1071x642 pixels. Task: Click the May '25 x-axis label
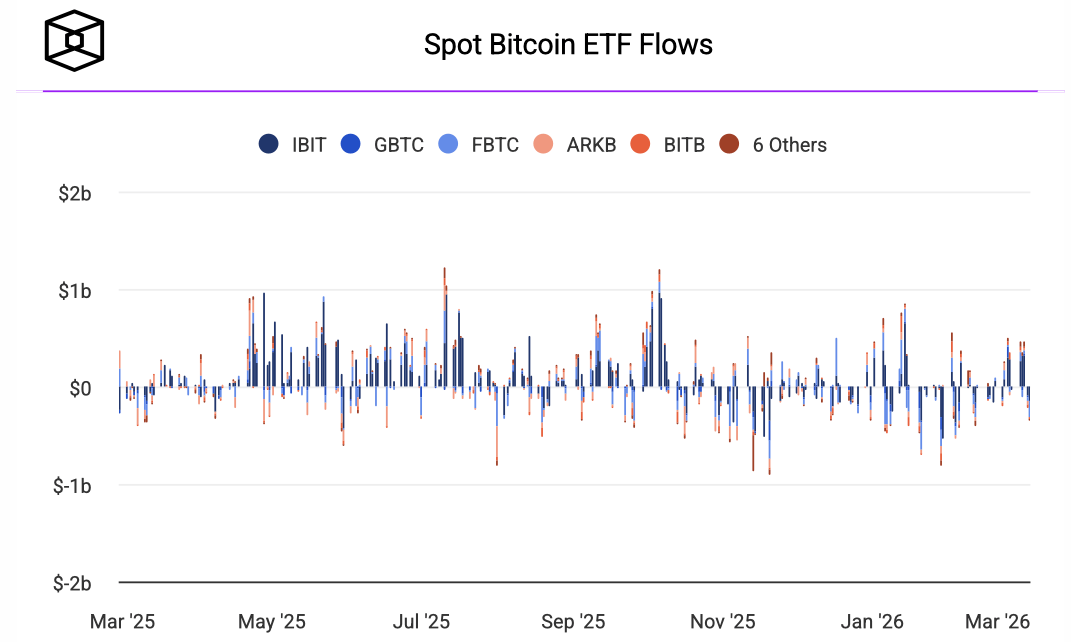click(x=271, y=622)
